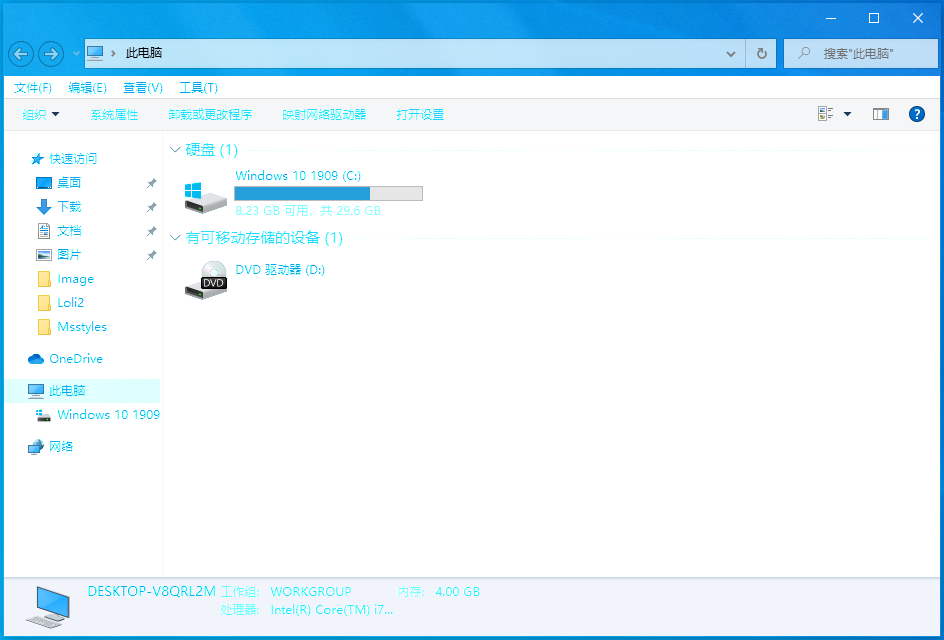Viewport: 944px width, 640px height.
Task: Click the pin icon next to 桌面
Action: pyautogui.click(x=152, y=183)
